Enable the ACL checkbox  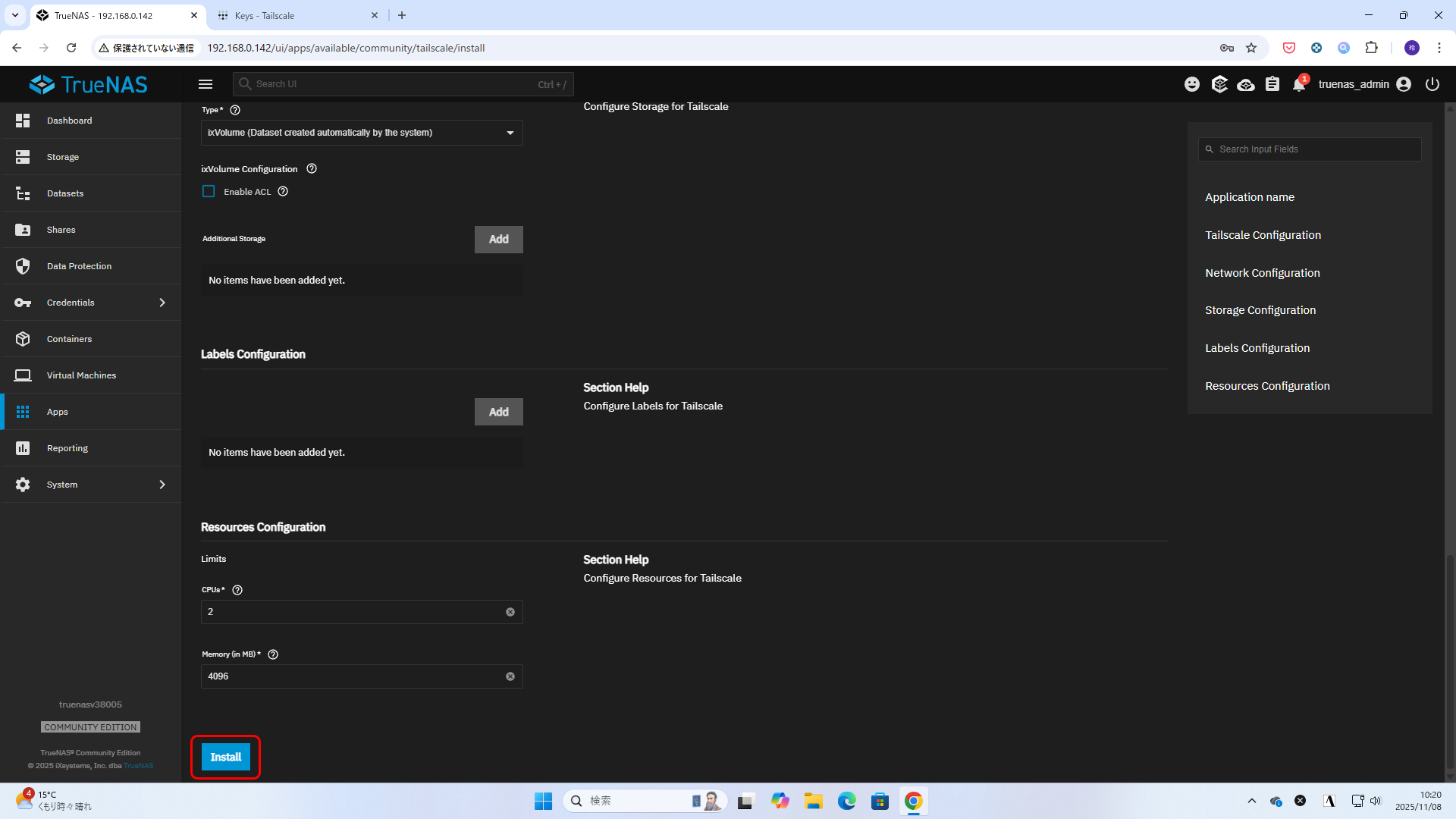tap(209, 192)
